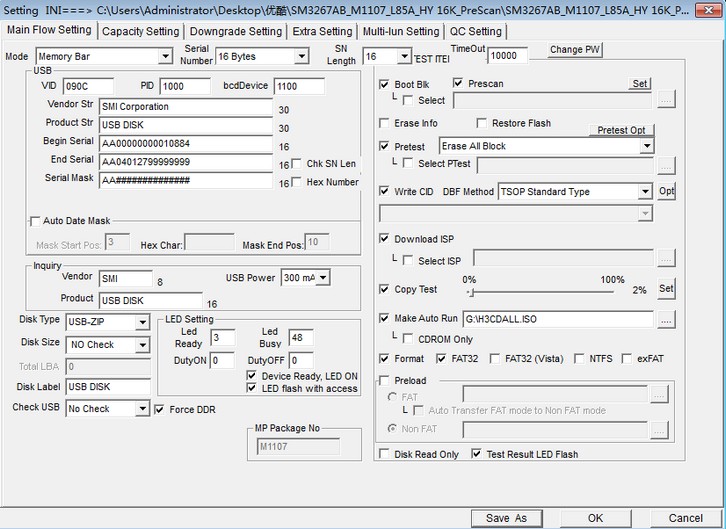
Task: Switch to the Capacity Setting tab
Action: coord(140,31)
